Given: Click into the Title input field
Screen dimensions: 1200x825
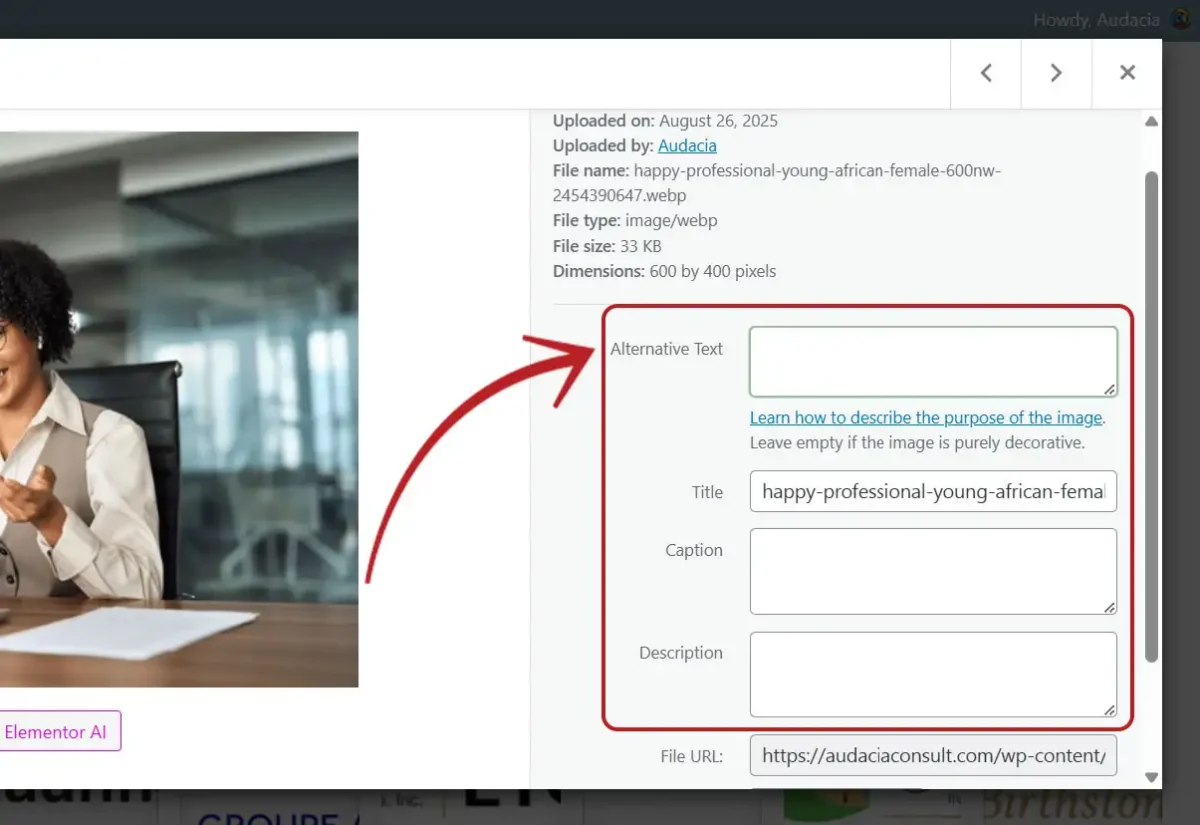Looking at the screenshot, I should pos(932,491).
